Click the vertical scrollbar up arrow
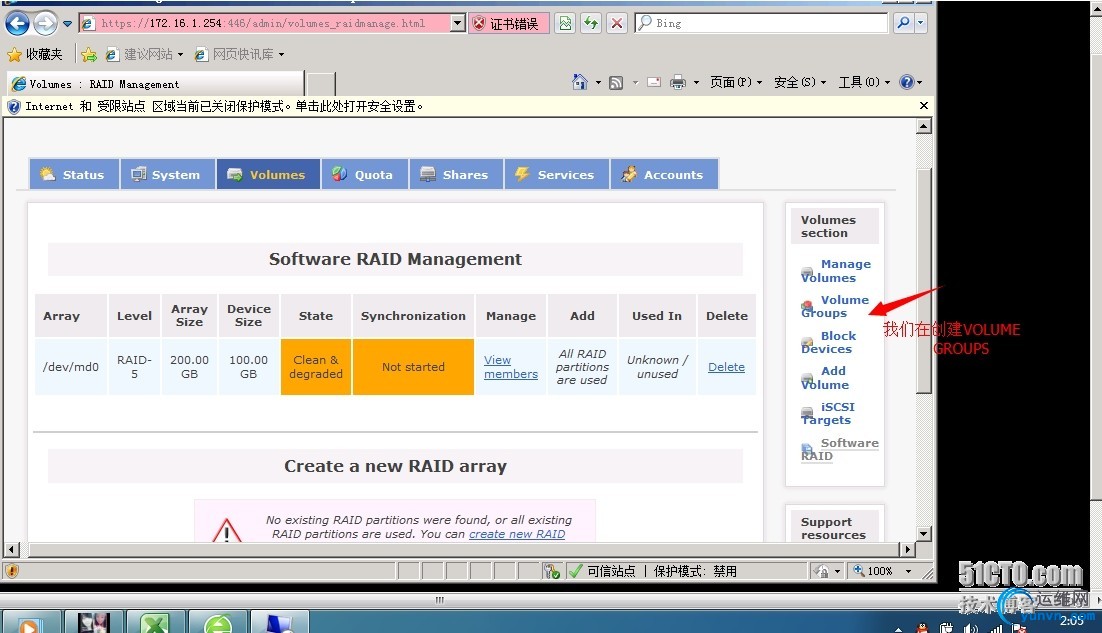The image size is (1102, 633). [x=924, y=126]
